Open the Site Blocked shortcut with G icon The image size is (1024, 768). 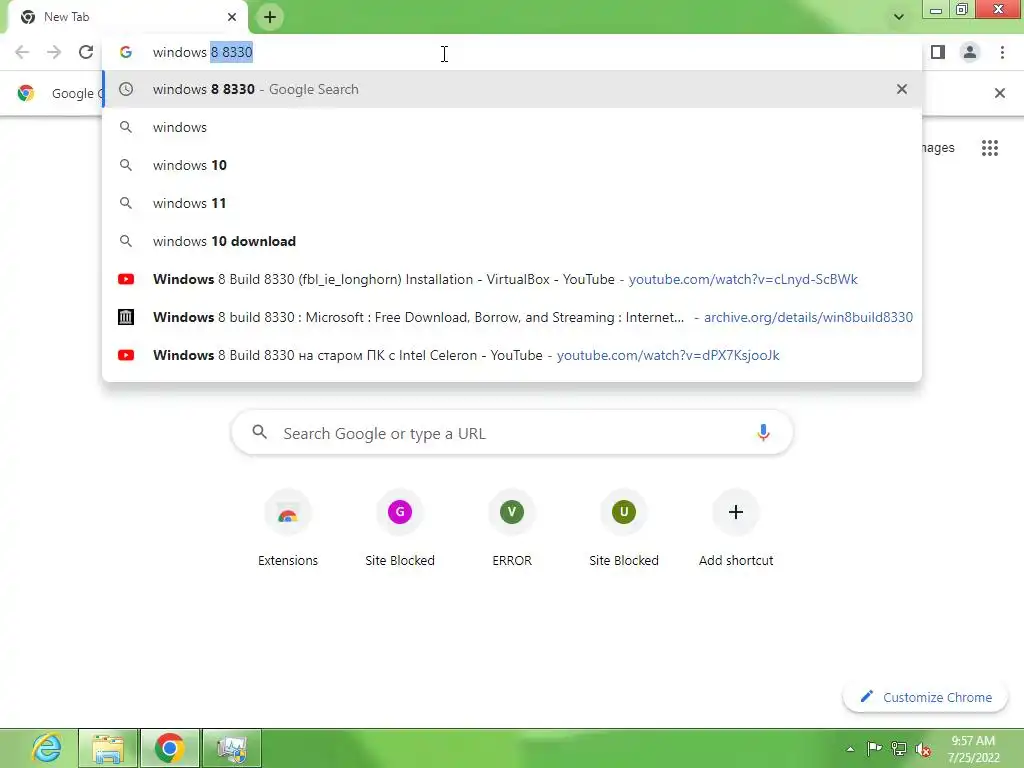pyautogui.click(x=400, y=530)
